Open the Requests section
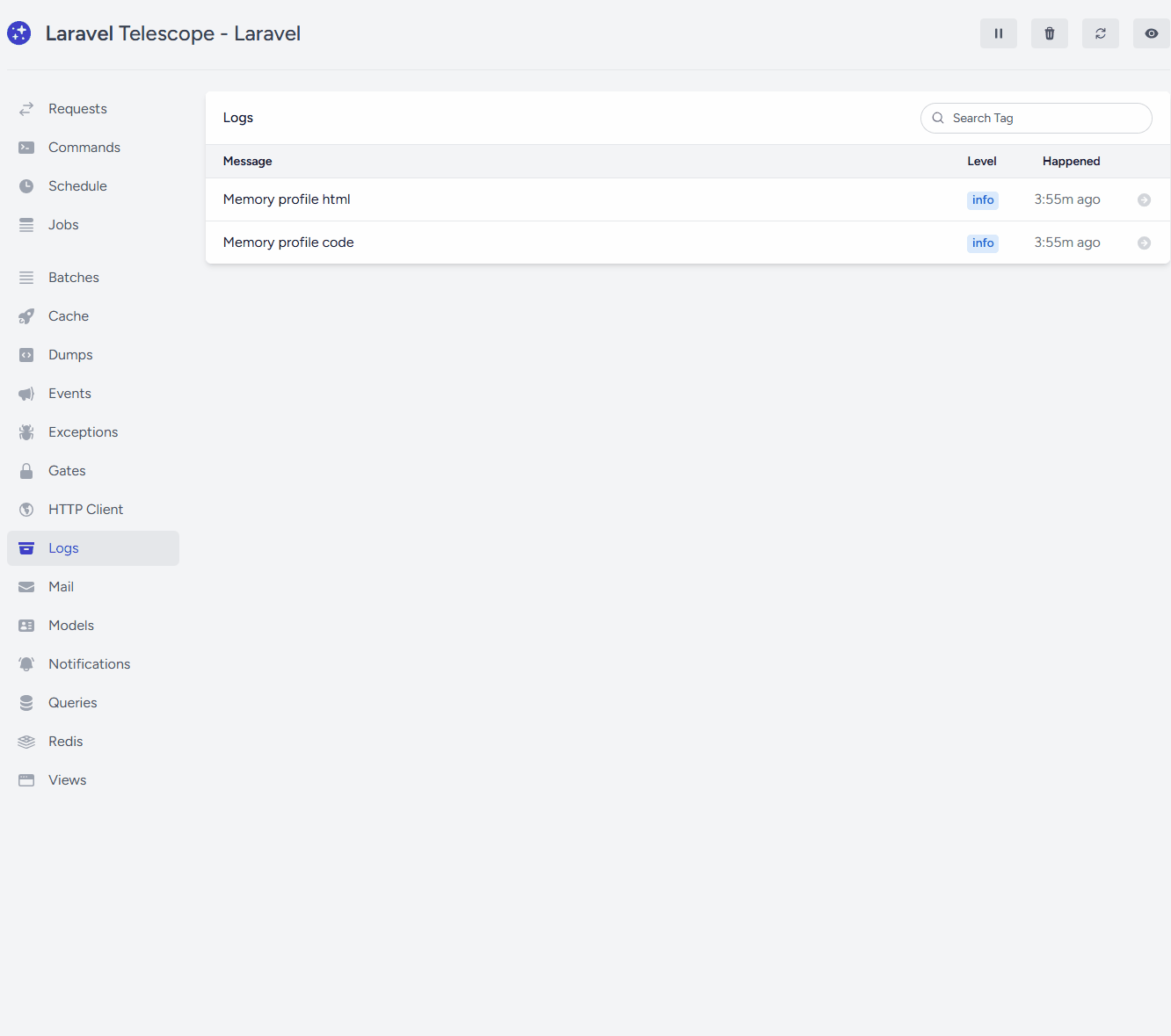 pyautogui.click(x=77, y=109)
